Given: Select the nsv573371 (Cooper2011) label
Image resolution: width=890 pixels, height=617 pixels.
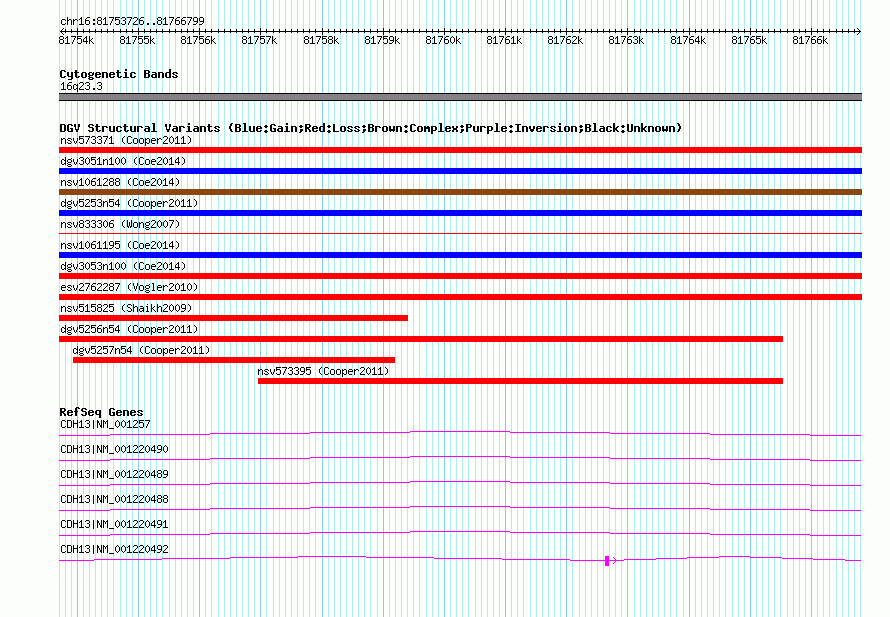Looking at the screenshot, I should (126, 140).
